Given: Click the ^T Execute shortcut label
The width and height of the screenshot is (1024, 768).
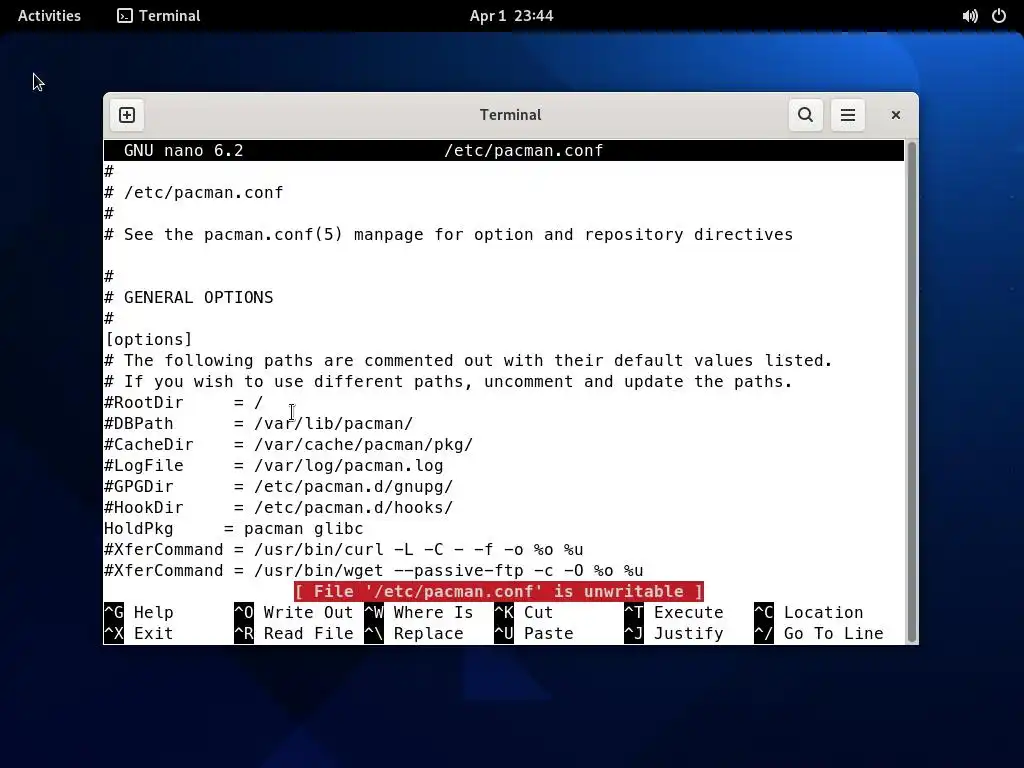Looking at the screenshot, I should 674,613.
